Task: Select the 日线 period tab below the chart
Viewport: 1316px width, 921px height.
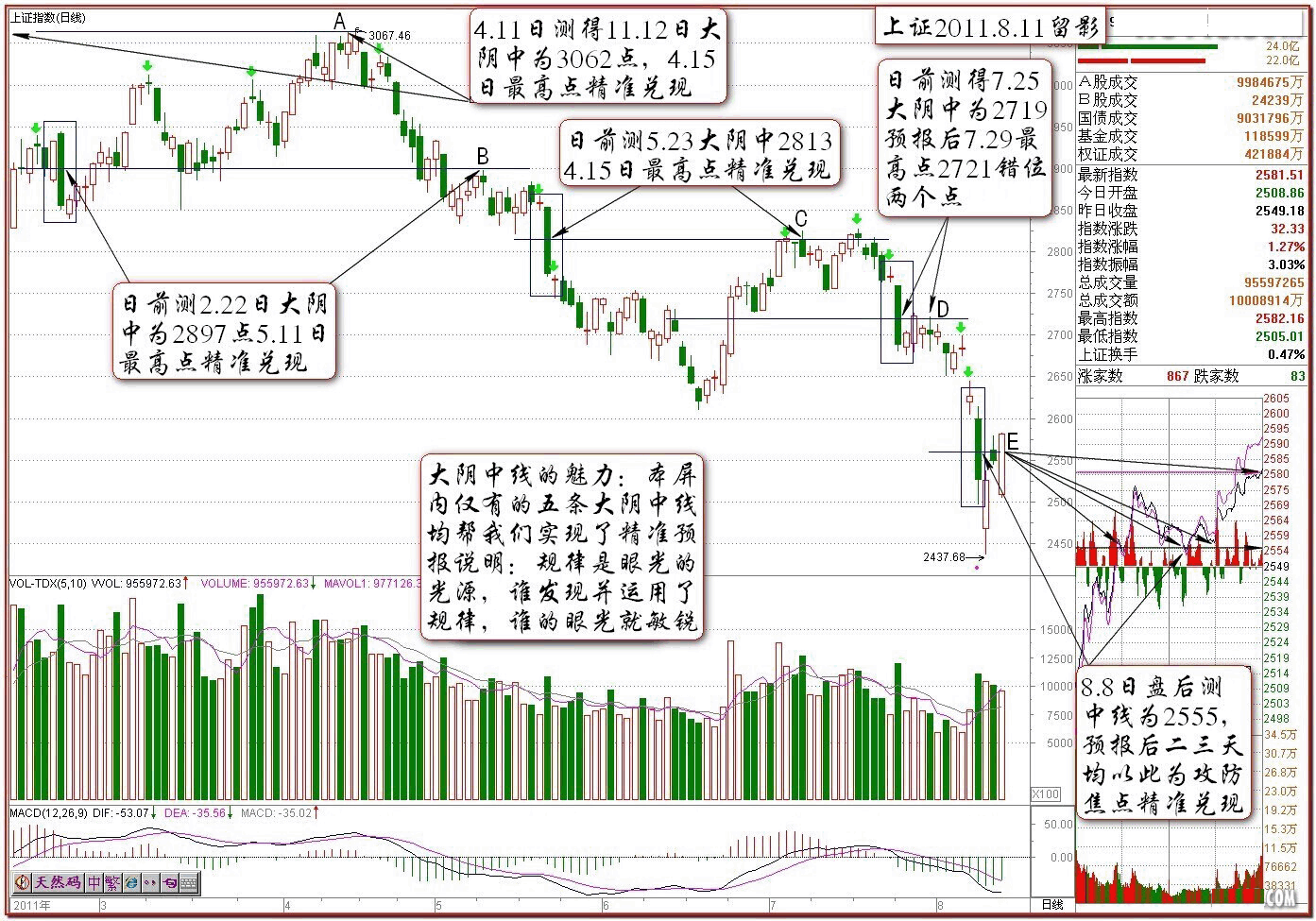Action: click(x=1051, y=905)
